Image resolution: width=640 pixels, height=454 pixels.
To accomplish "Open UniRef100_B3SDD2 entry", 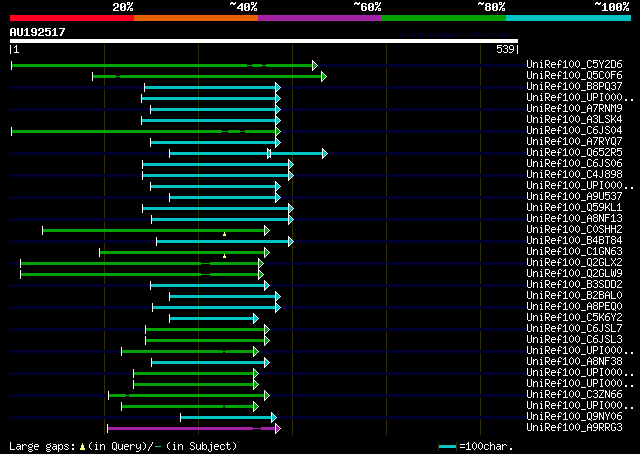I will [x=574, y=285].
